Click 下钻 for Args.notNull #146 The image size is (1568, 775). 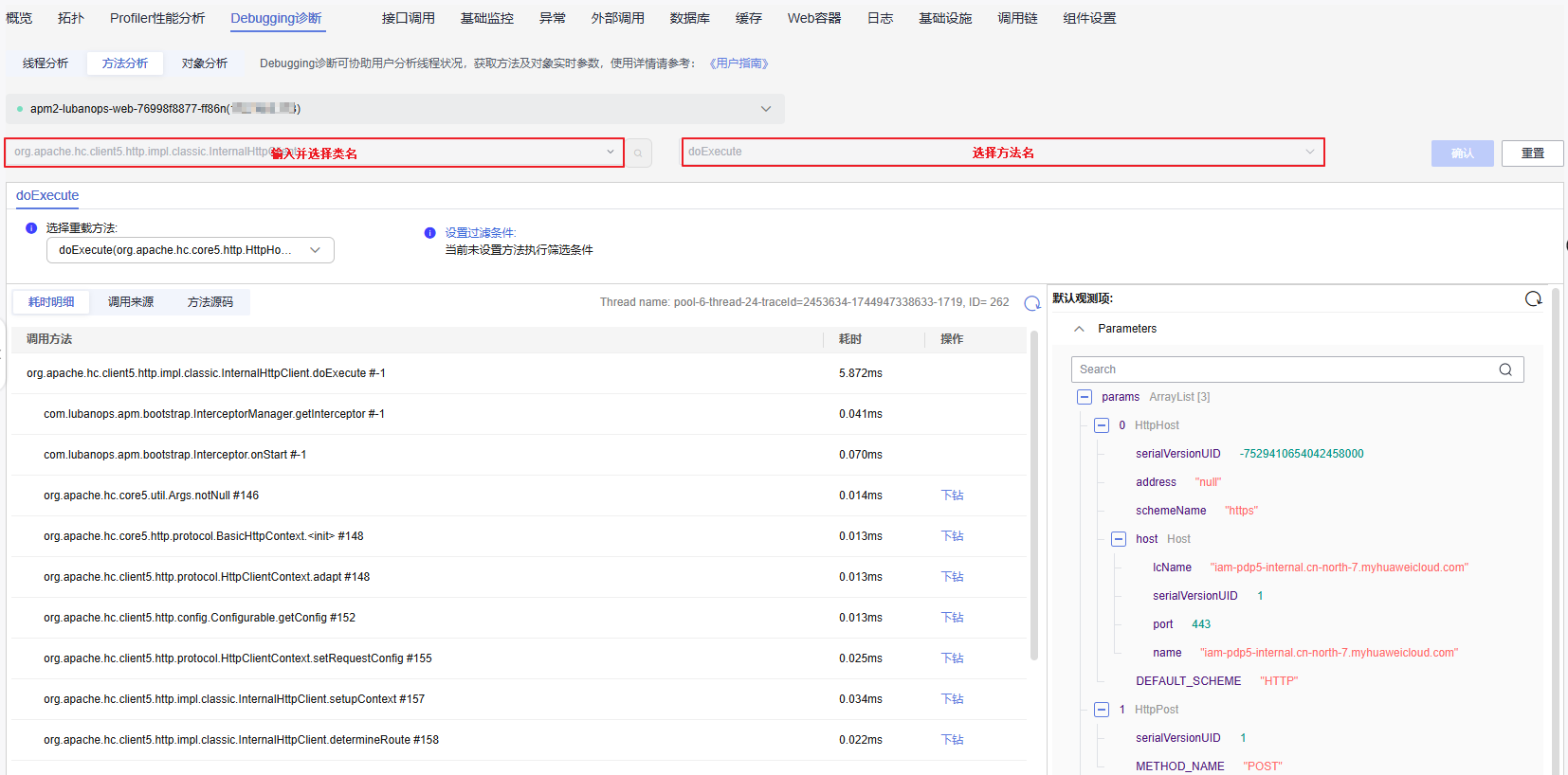pyautogui.click(x=952, y=496)
